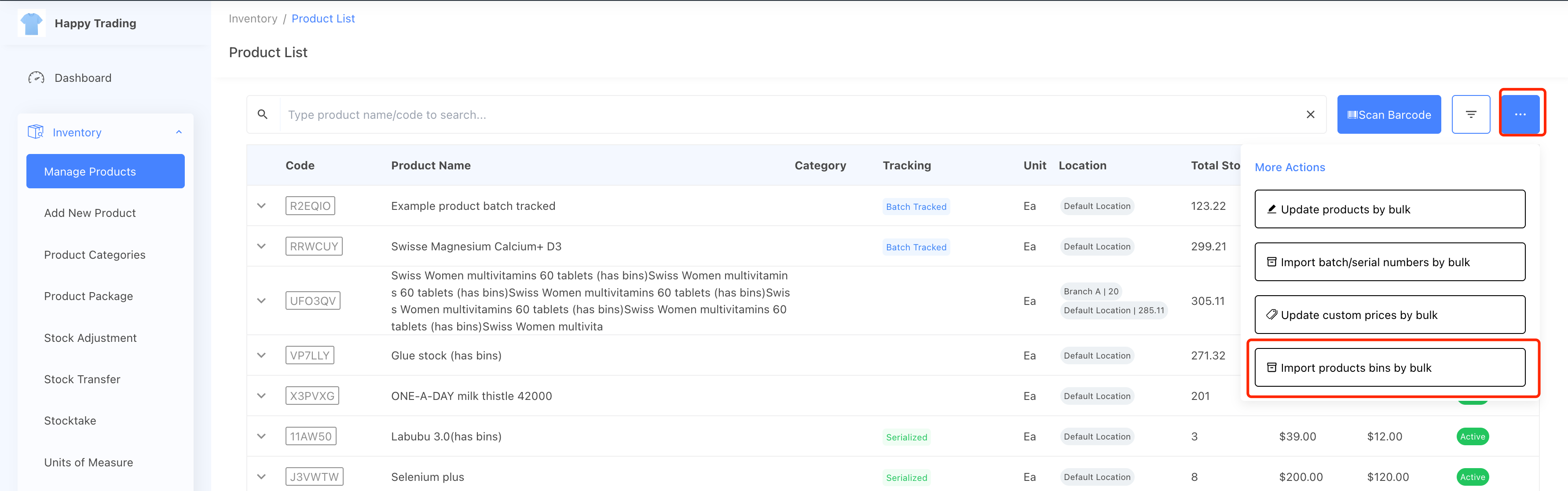1568x491 pixels.
Task: Click Product List breadcrumb link
Action: [322, 19]
